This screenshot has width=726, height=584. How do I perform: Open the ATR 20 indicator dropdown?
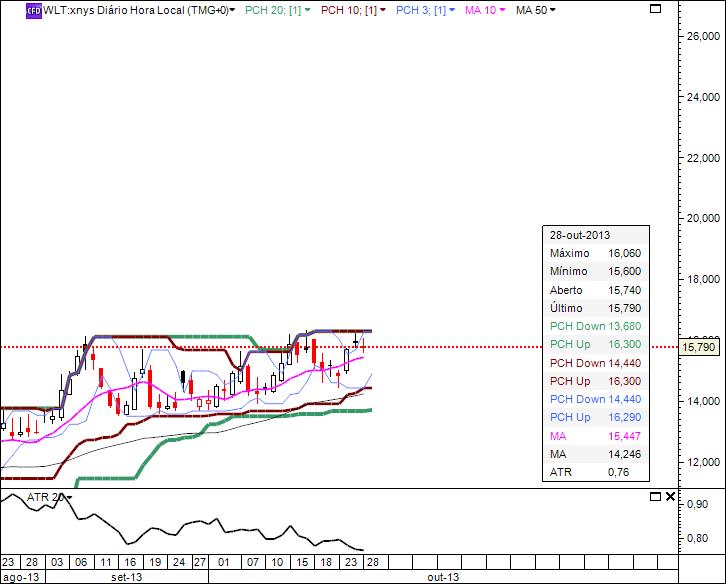tap(69, 497)
